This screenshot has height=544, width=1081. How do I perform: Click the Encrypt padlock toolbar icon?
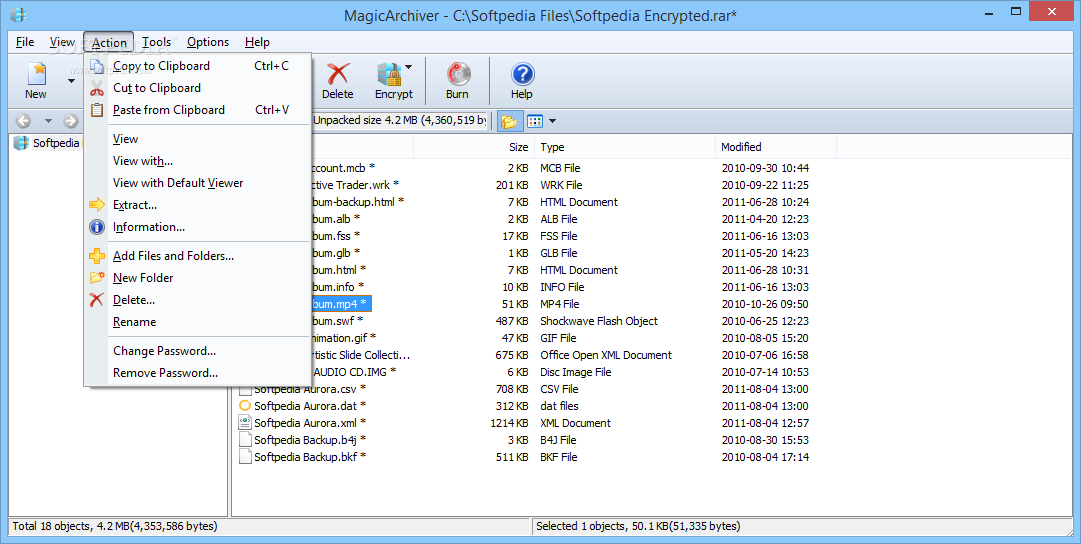pos(390,73)
